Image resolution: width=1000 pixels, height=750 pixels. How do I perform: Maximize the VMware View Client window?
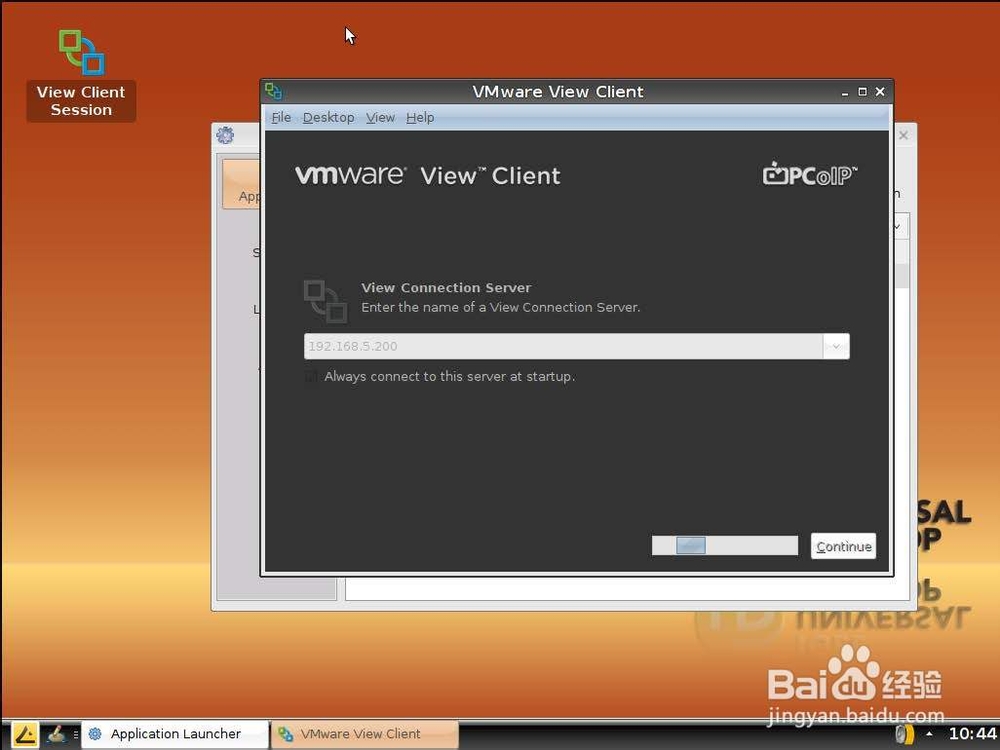tap(862, 92)
